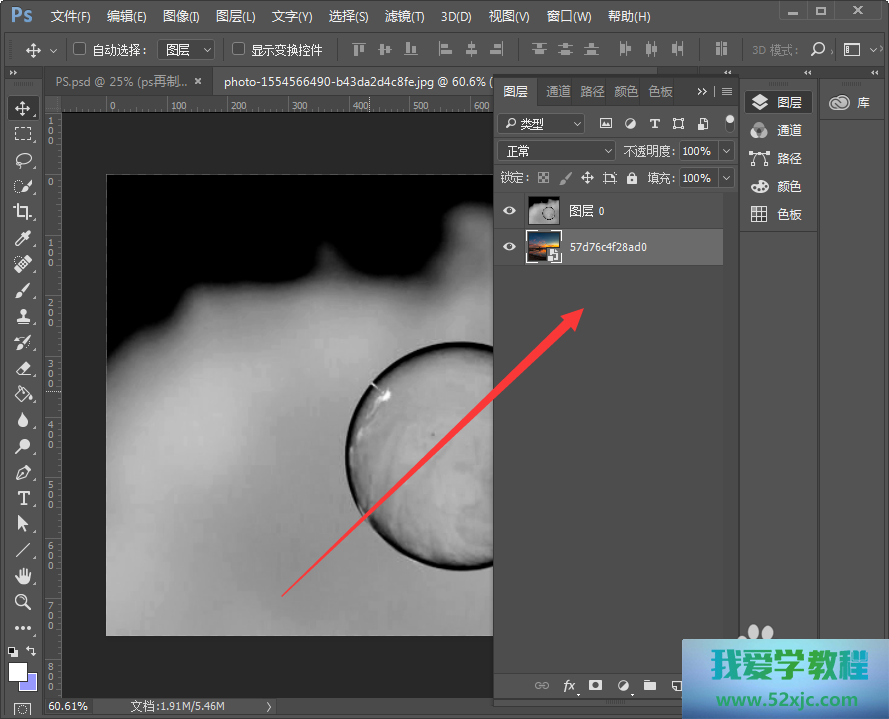Viewport: 889px width, 719px height.
Task: Select the Crop tool
Action: pyautogui.click(x=23, y=212)
